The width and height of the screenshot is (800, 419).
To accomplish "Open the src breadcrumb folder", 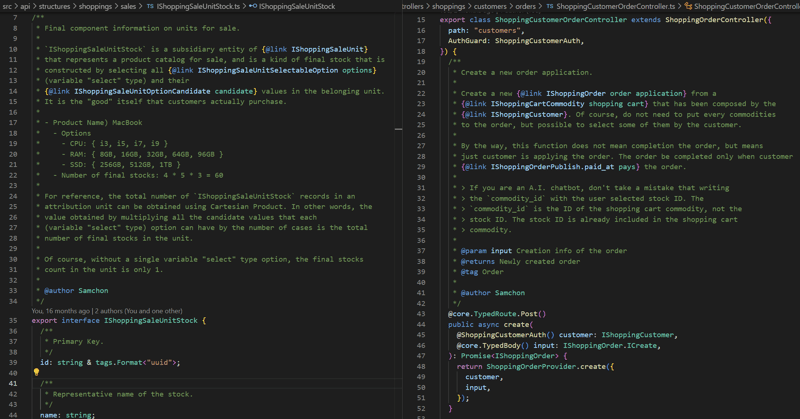I will point(8,6).
